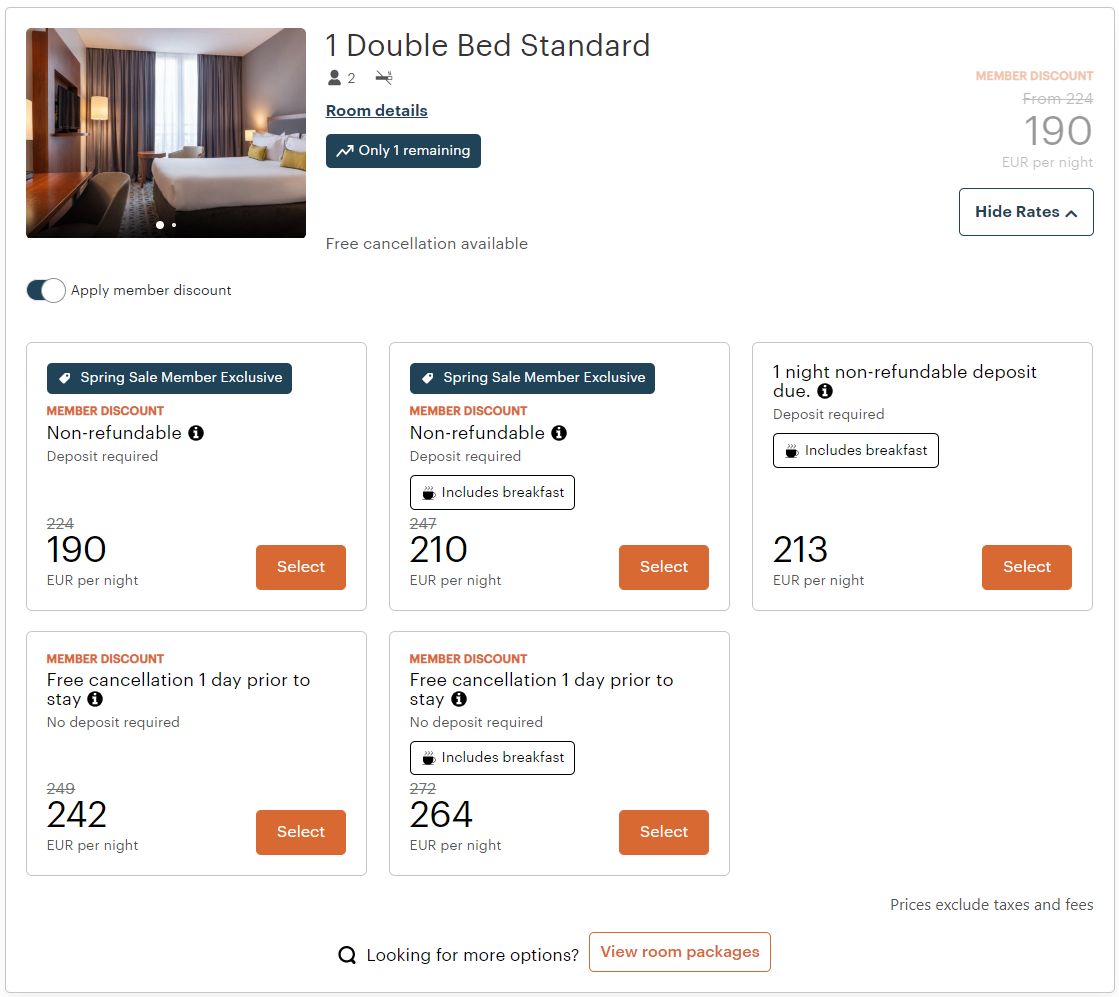The image size is (1119, 997).
Task: Click info icon on 264 EUR free cancellation rate
Action: click(x=458, y=699)
